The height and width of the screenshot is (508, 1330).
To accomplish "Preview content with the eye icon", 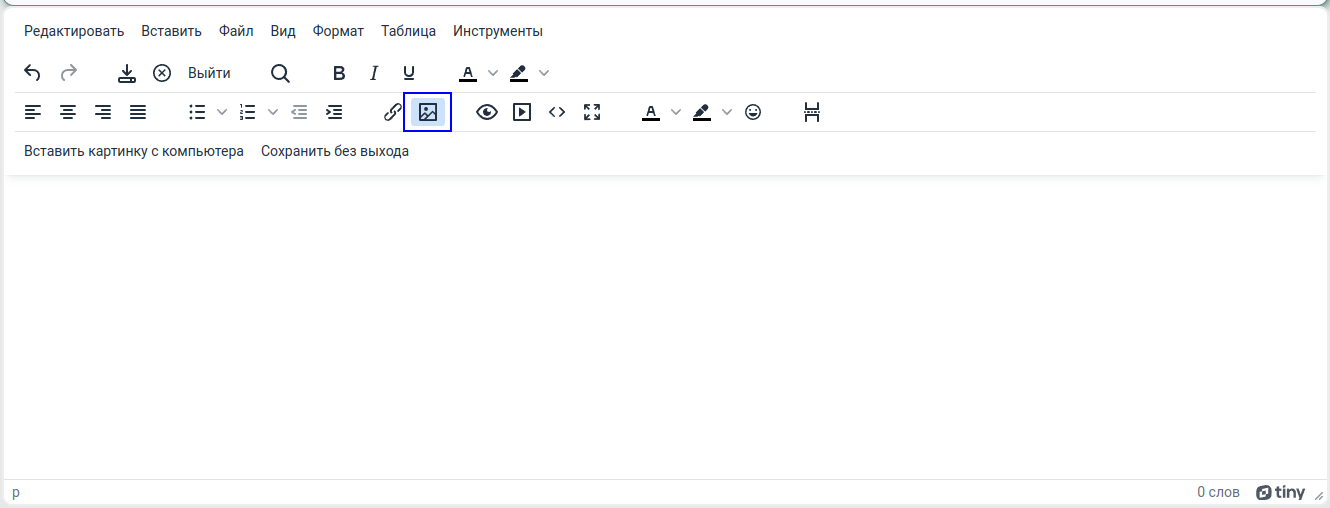I will click(487, 112).
